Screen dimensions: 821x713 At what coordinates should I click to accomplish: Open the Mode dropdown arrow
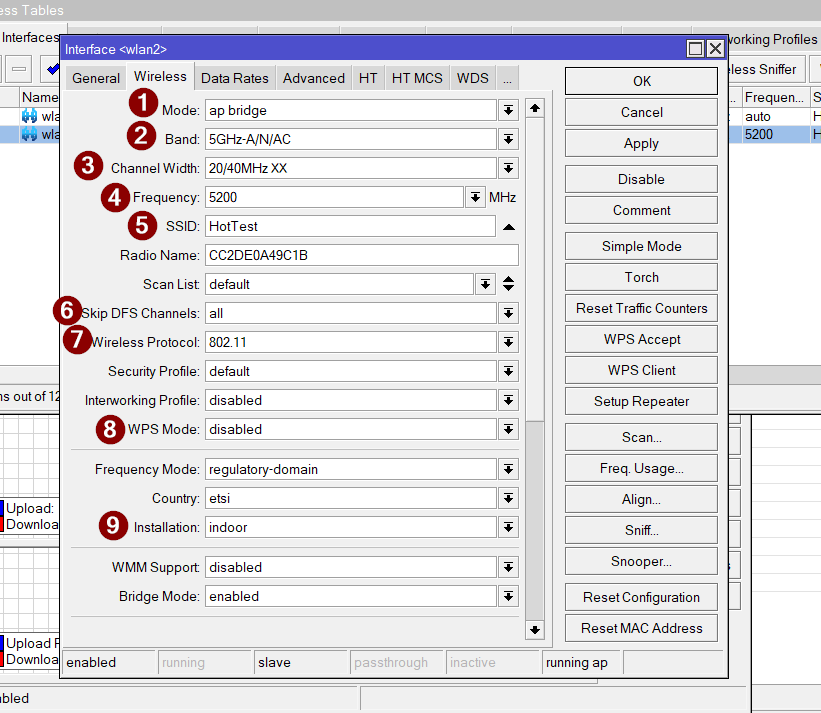click(x=508, y=110)
